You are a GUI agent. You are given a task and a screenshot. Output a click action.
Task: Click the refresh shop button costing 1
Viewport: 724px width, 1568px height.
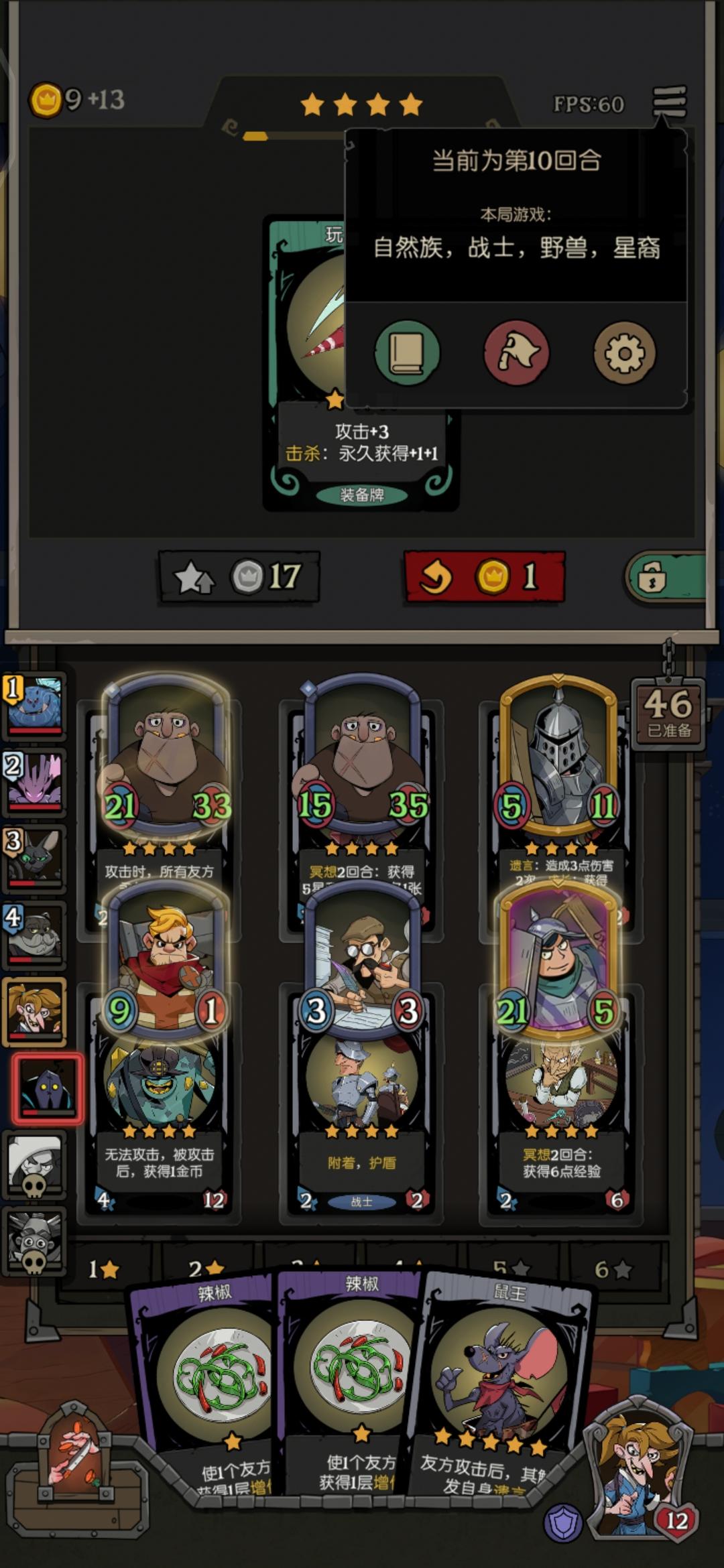tap(484, 576)
